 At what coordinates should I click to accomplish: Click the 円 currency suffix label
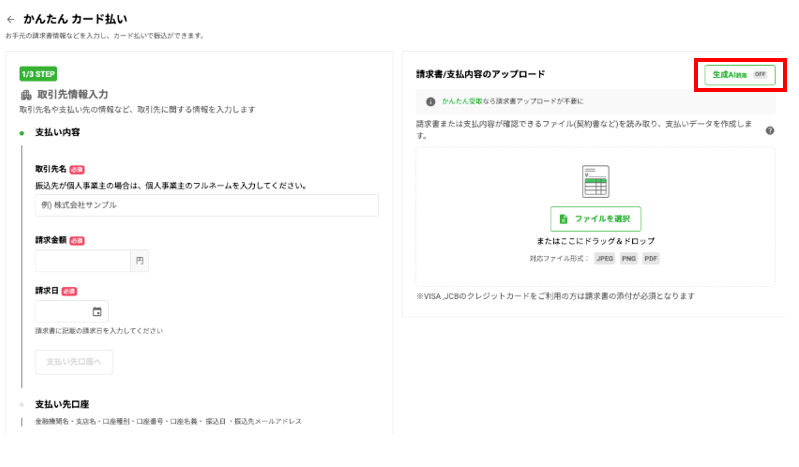coord(140,261)
